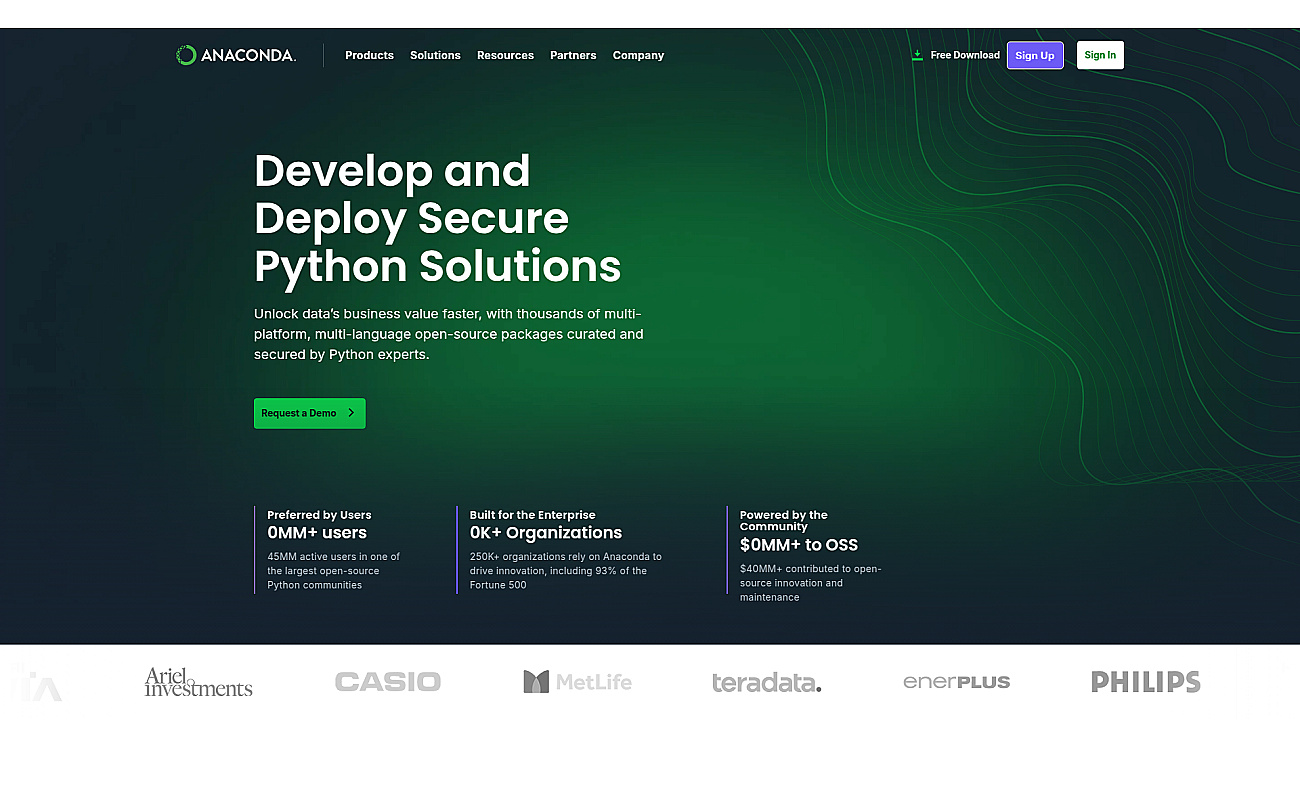Click the purple Sign Up button
Image resolution: width=1300 pixels, height=788 pixels.
pyautogui.click(x=1035, y=55)
